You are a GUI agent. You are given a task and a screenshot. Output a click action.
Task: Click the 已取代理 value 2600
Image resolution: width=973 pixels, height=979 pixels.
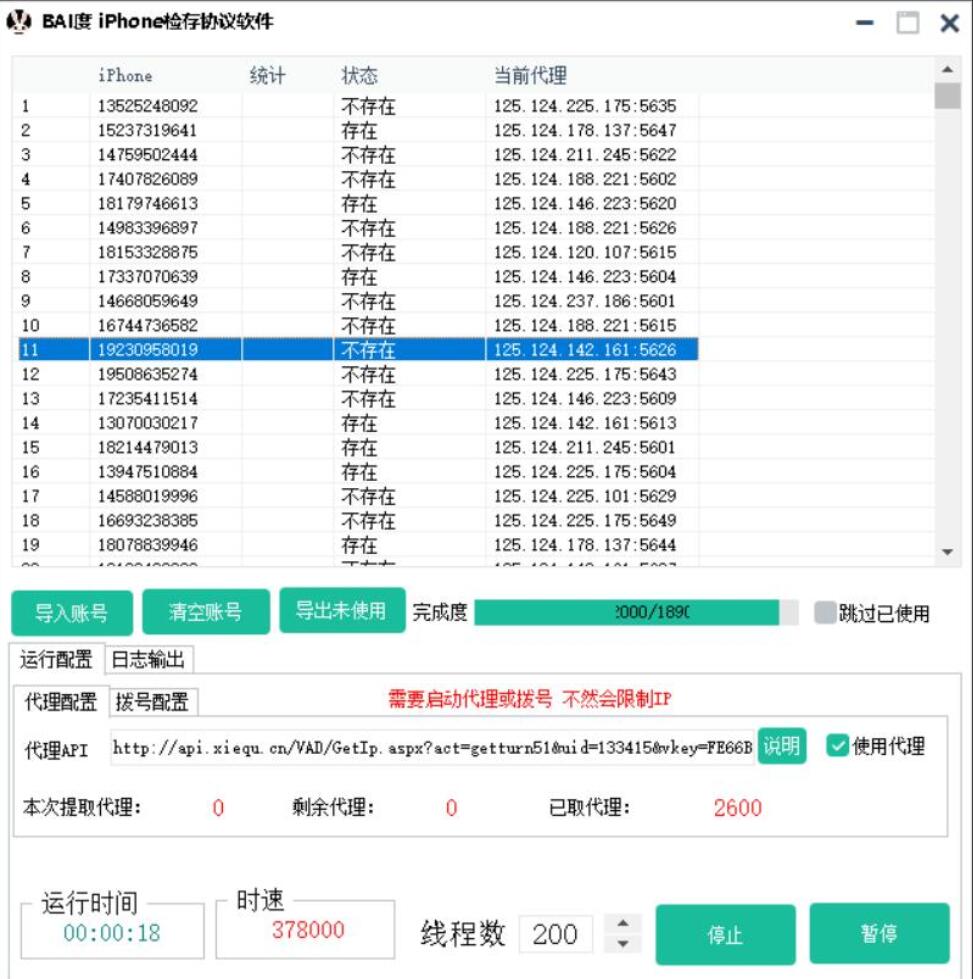738,808
